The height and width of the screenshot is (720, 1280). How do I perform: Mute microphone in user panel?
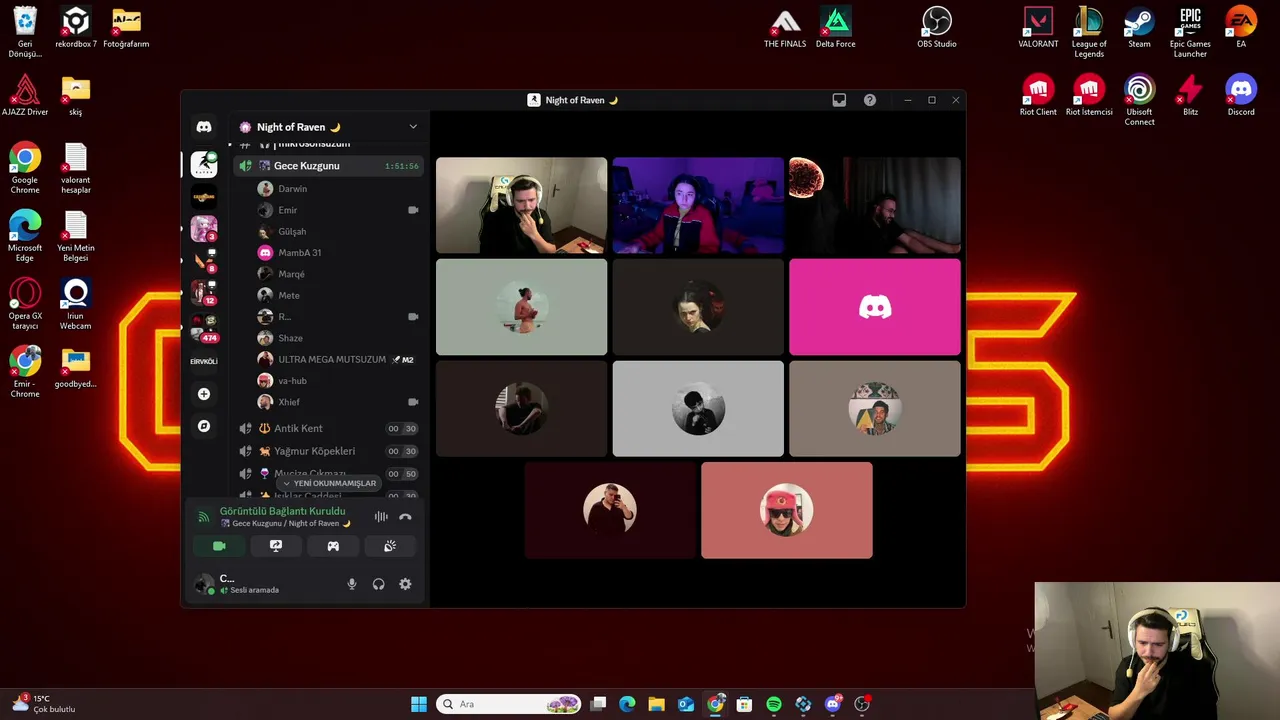click(351, 584)
